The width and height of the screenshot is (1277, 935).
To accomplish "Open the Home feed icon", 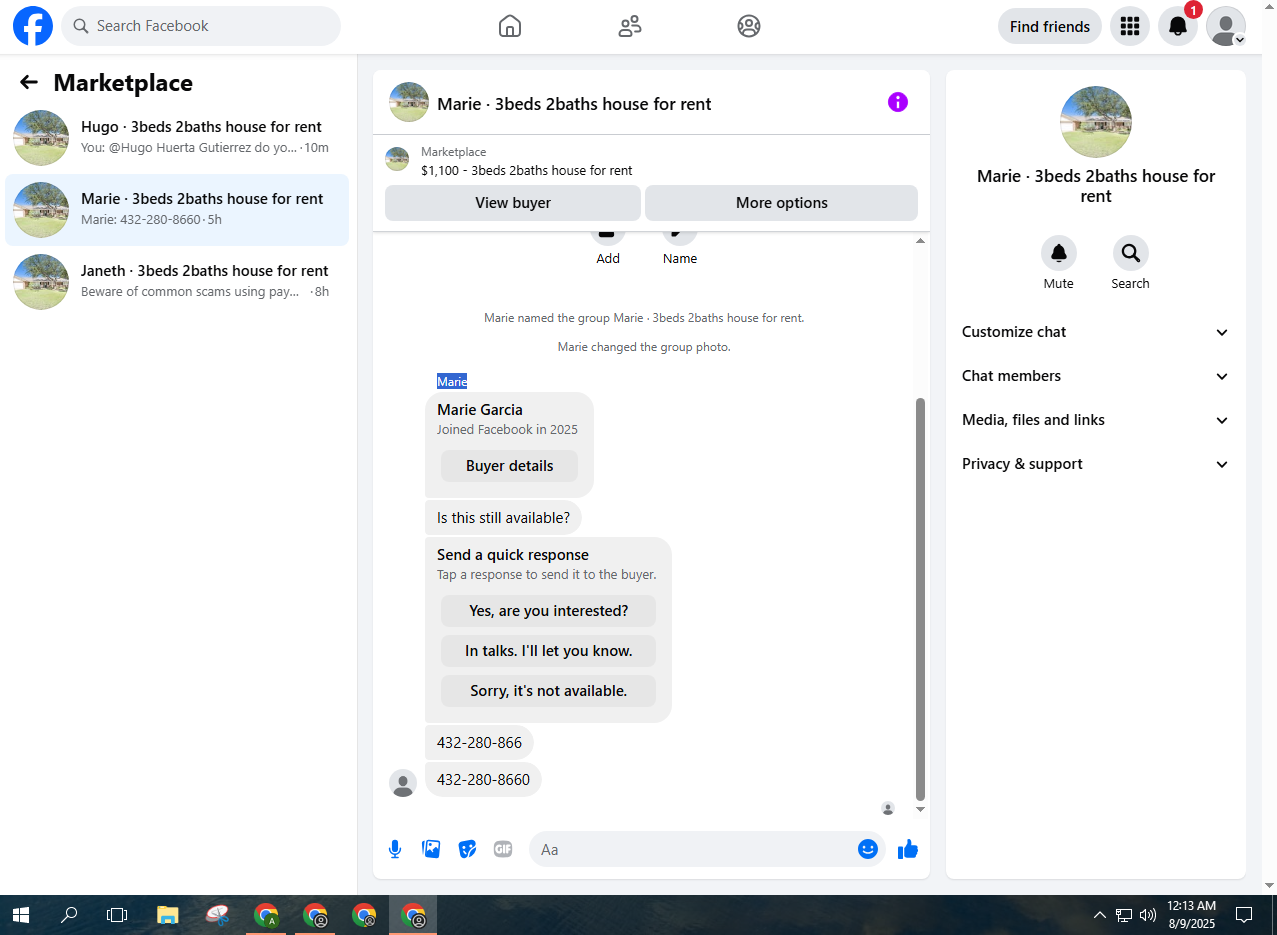I will coord(510,26).
